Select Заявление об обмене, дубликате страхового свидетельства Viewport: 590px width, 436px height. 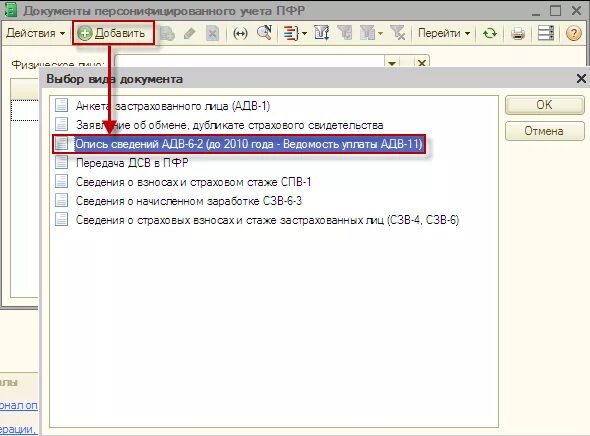230,125
